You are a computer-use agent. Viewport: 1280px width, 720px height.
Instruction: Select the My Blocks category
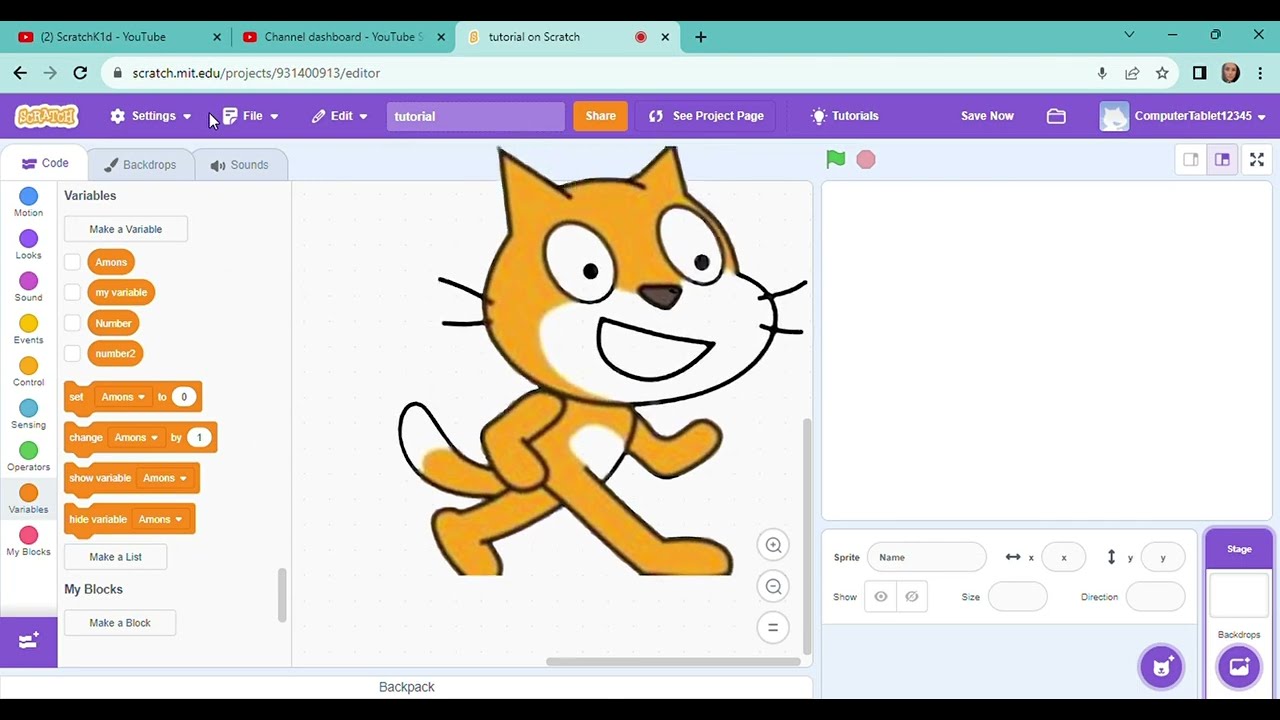point(28,542)
